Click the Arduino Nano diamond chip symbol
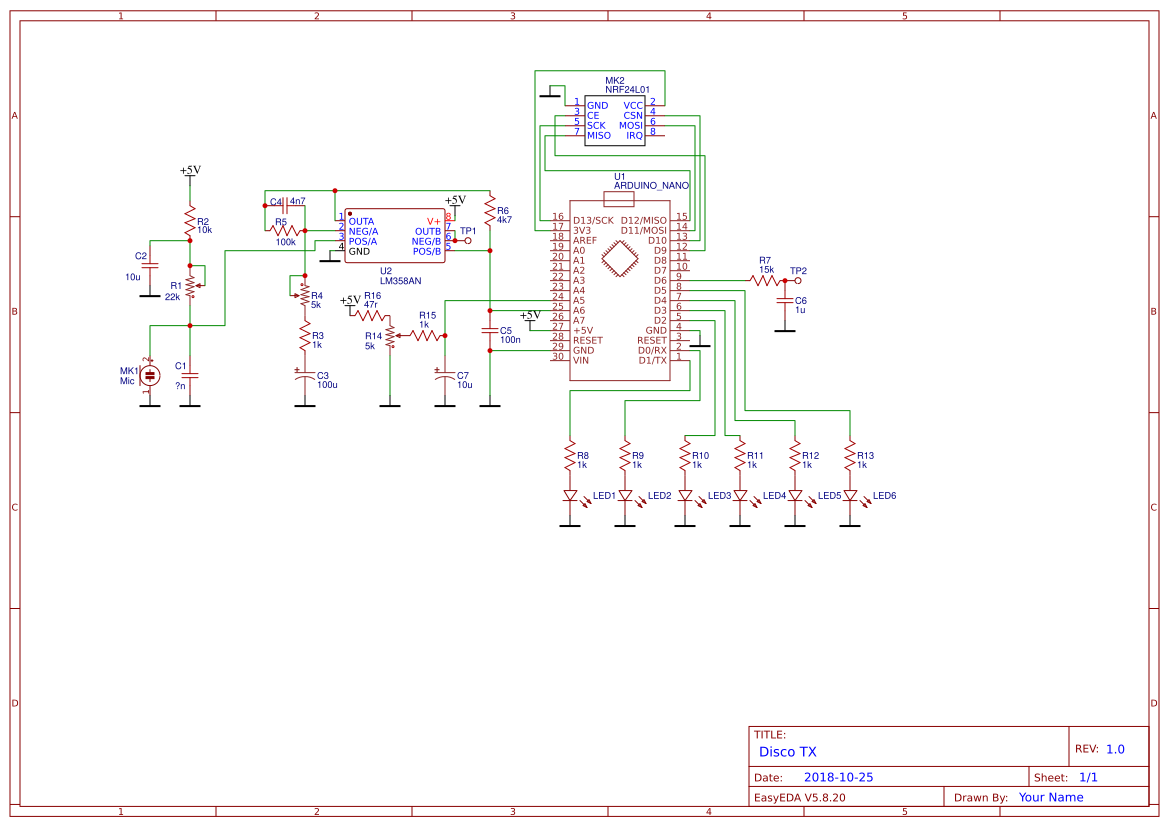Viewport: 1169px width, 827px height. [x=620, y=259]
